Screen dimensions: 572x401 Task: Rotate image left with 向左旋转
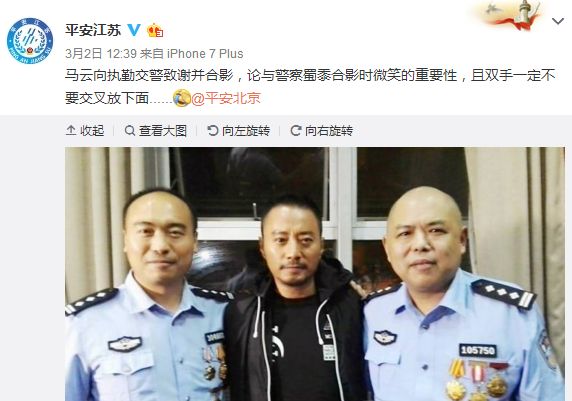(239, 131)
